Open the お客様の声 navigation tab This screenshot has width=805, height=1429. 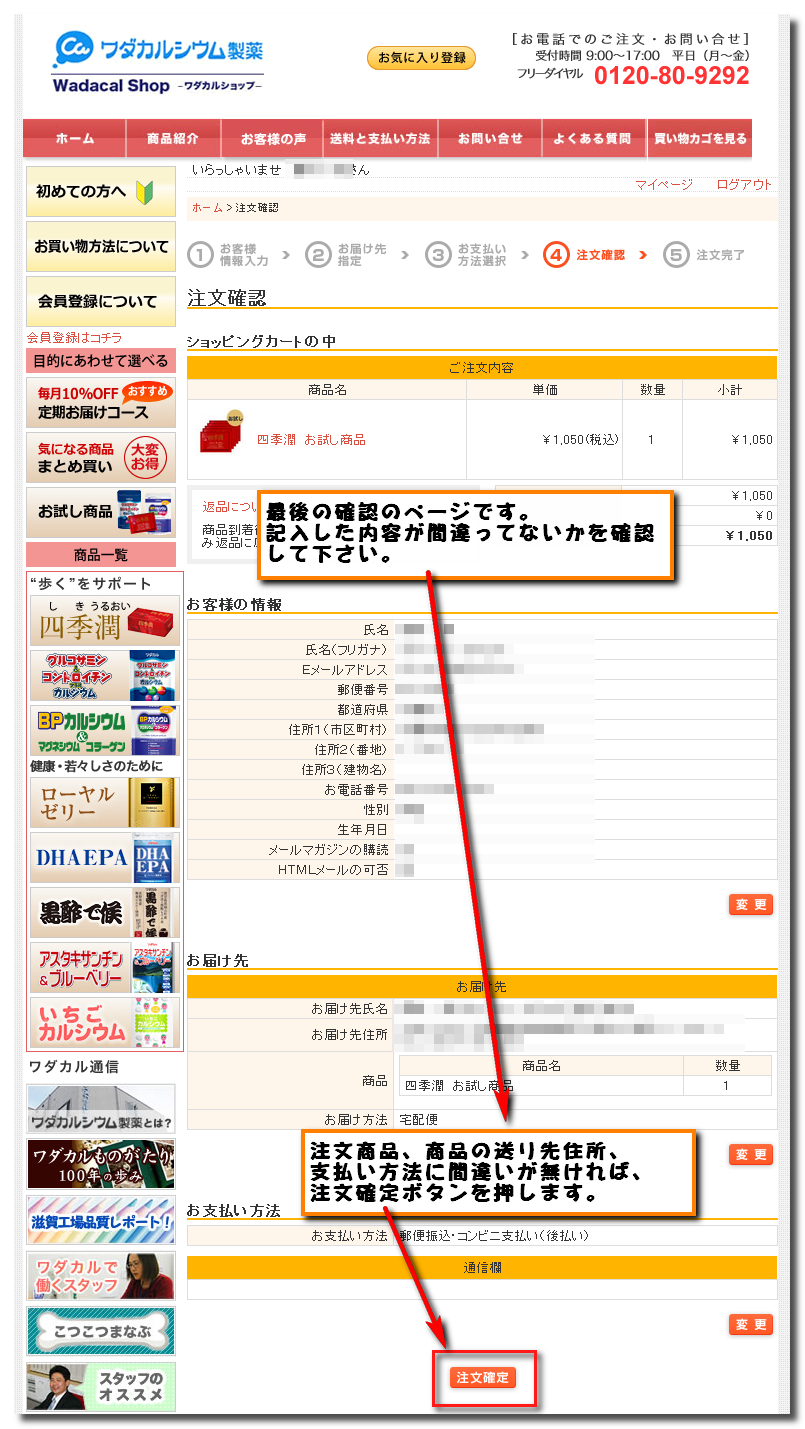273,138
